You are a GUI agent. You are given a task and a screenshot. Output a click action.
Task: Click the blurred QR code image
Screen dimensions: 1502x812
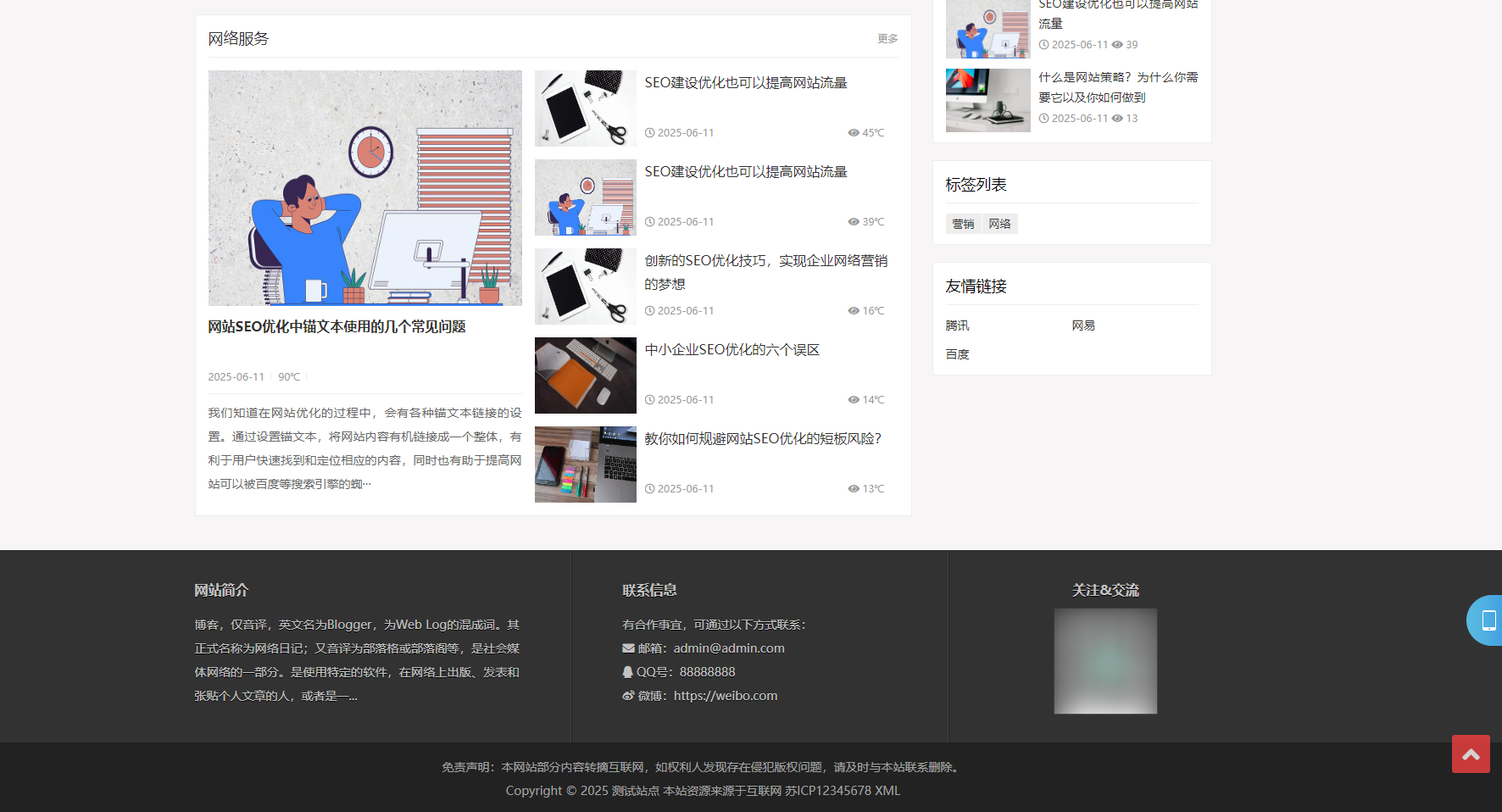coord(1105,661)
